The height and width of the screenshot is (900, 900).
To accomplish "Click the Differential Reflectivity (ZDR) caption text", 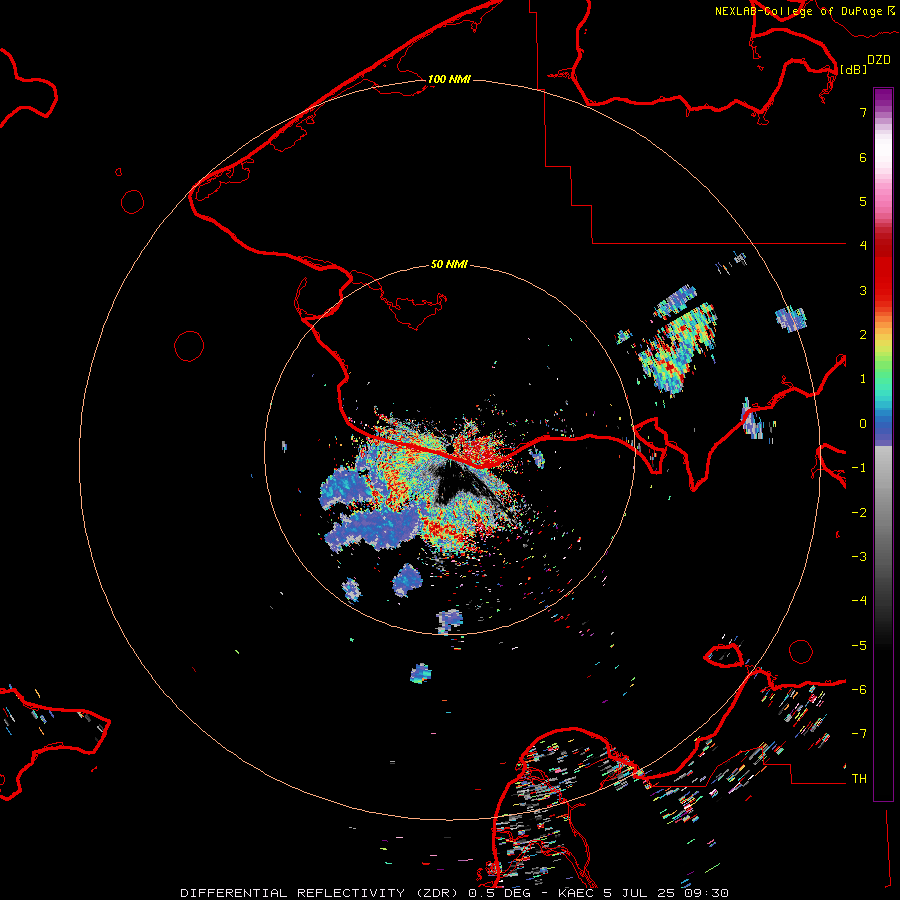I will tap(320, 893).
